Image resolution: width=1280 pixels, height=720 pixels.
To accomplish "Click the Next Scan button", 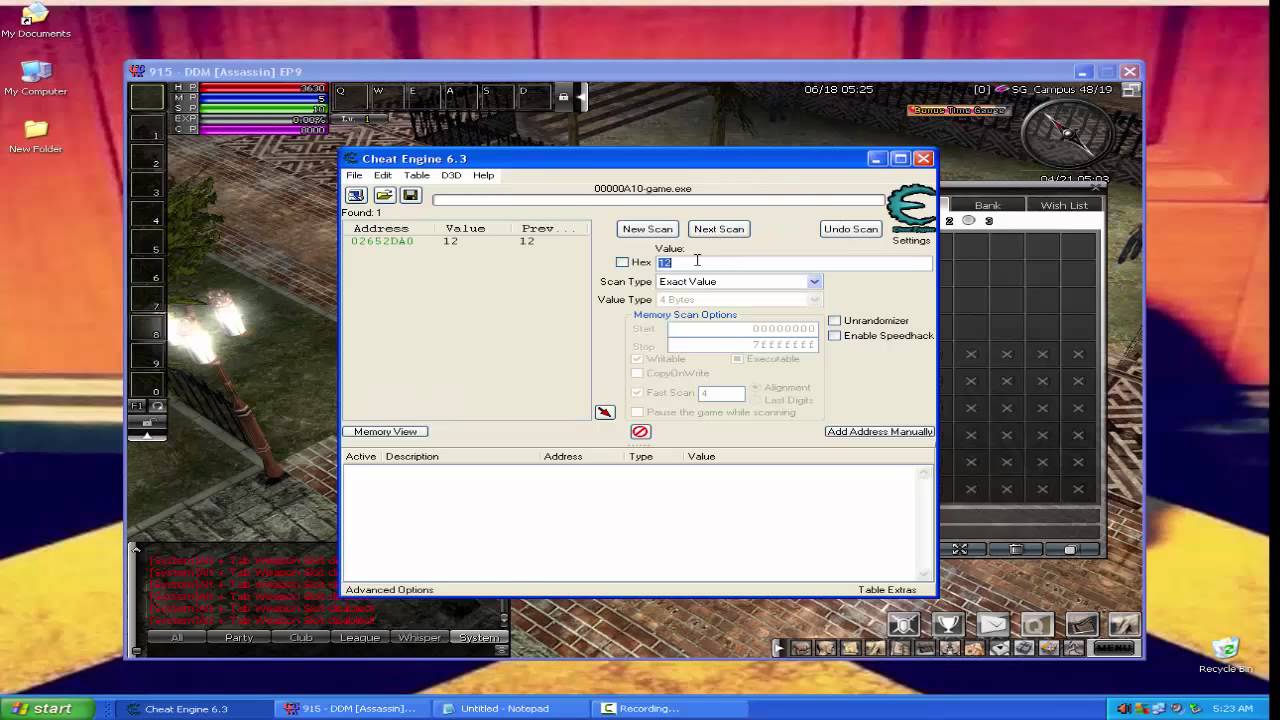I will (719, 229).
